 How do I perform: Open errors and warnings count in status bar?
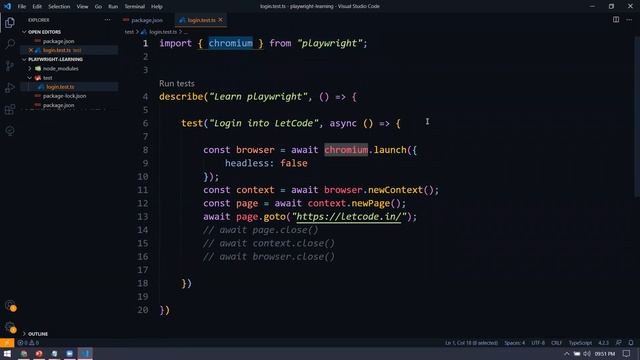click(x=28, y=343)
